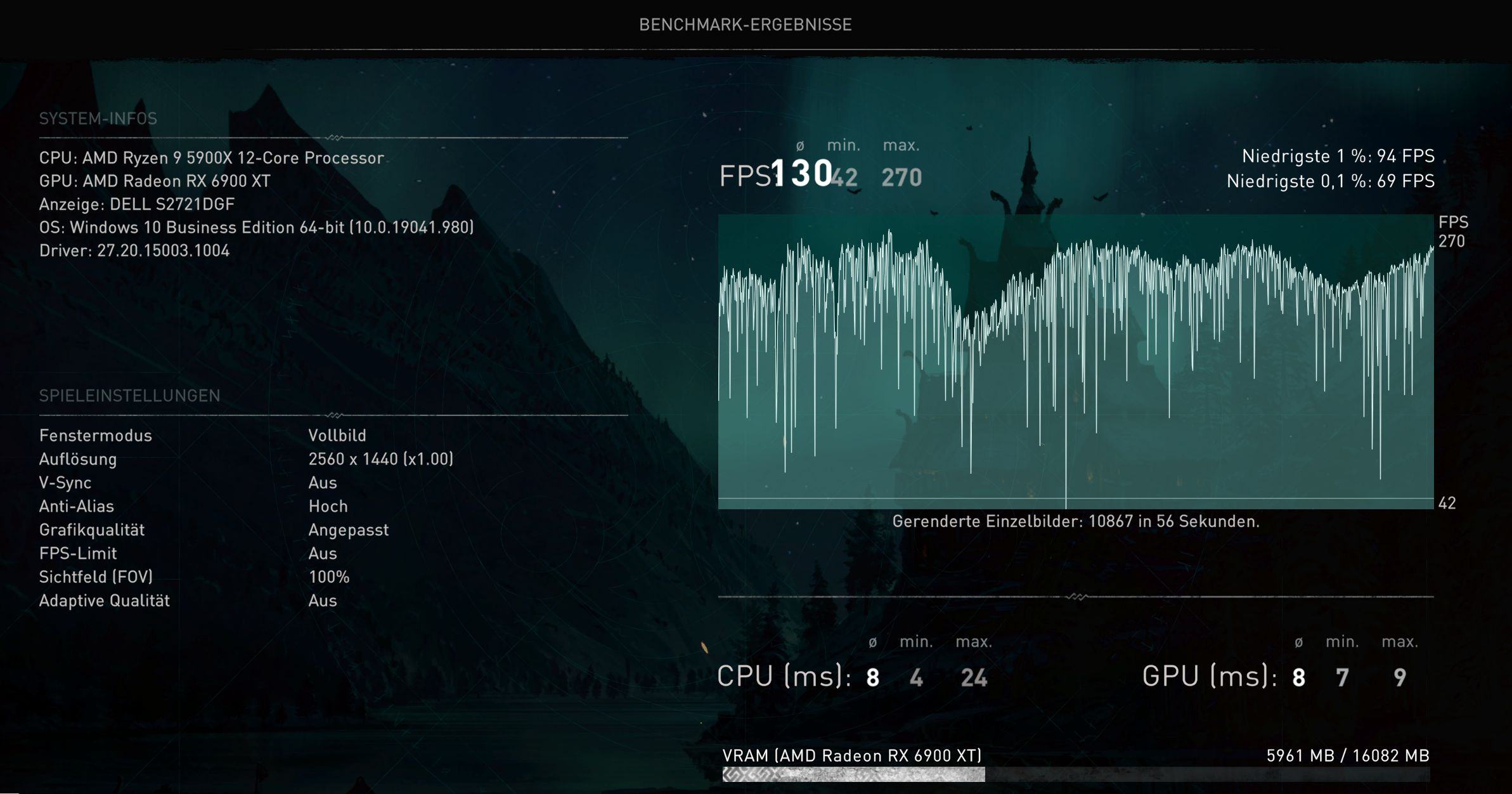This screenshot has height=794, width=1512.
Task: Click the Driver 27.20.15003.1004 line
Action: 134,251
